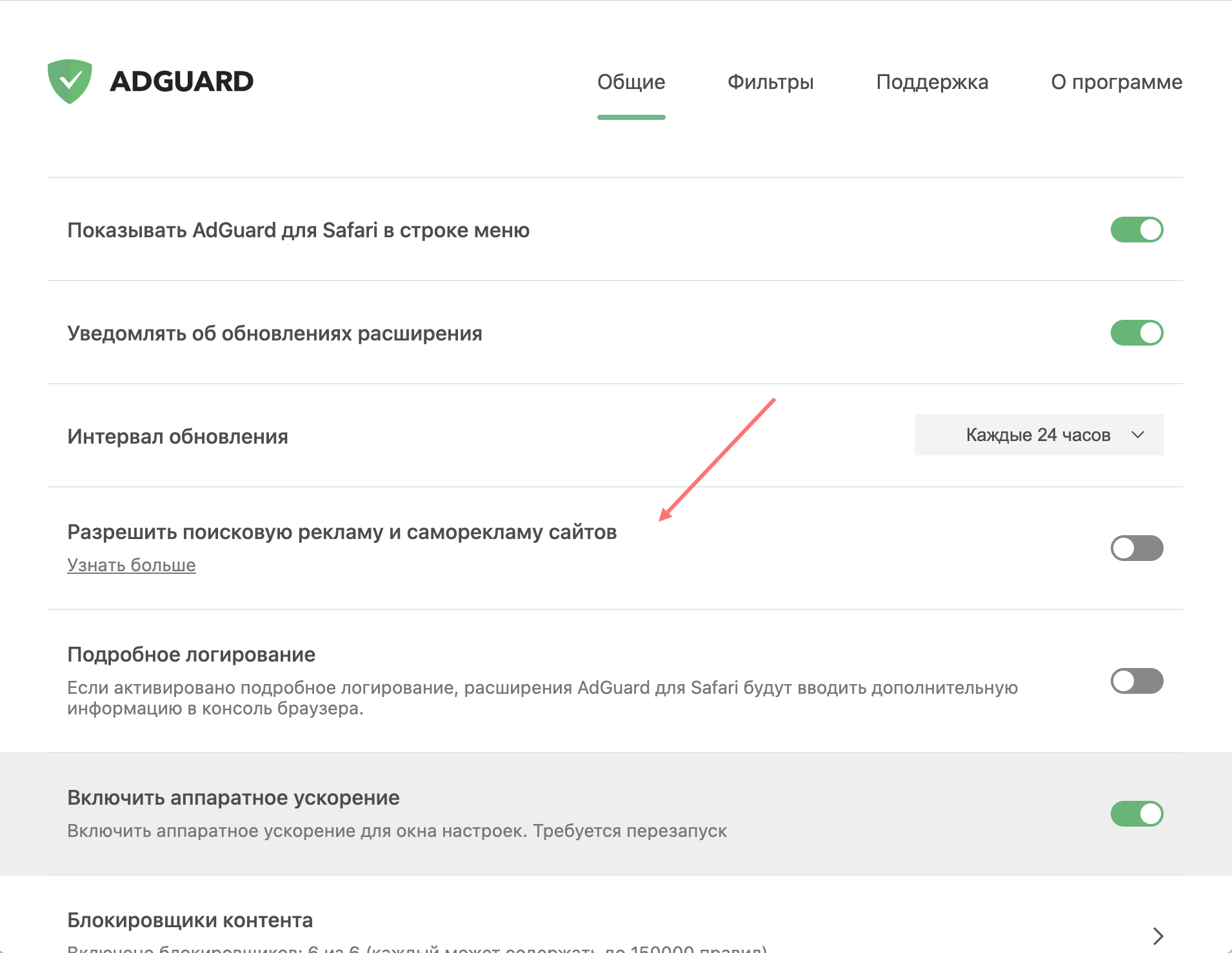This screenshot has width=1232, height=953.
Task: Enable the Подробное логирование toggle
Action: coord(1137,682)
